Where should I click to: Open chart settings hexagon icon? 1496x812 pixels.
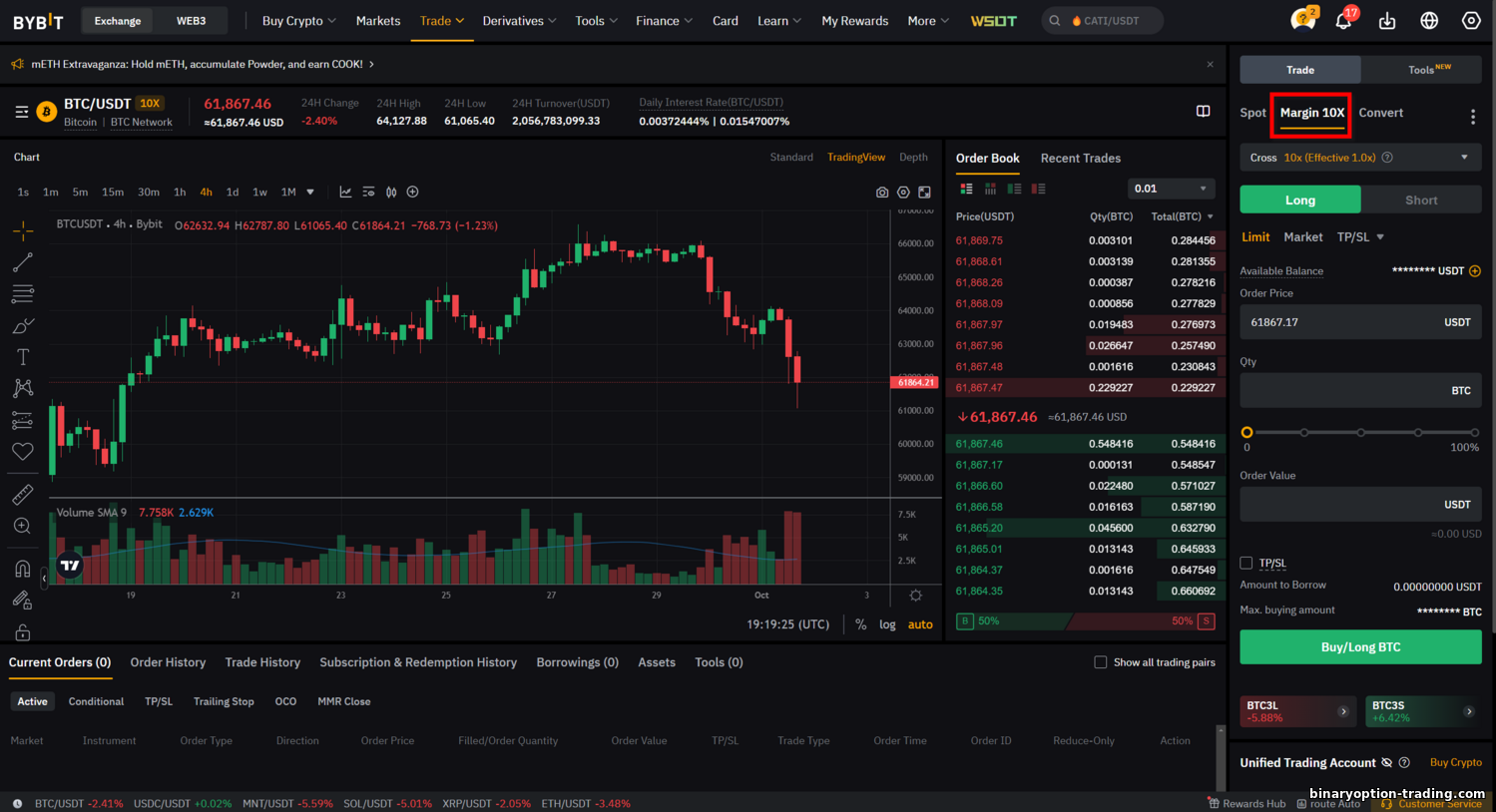pyautogui.click(x=903, y=193)
